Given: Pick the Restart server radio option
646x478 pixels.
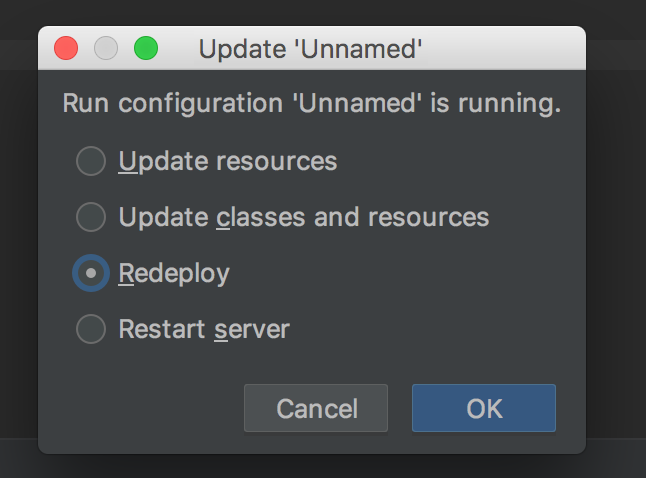Looking at the screenshot, I should 91,329.
